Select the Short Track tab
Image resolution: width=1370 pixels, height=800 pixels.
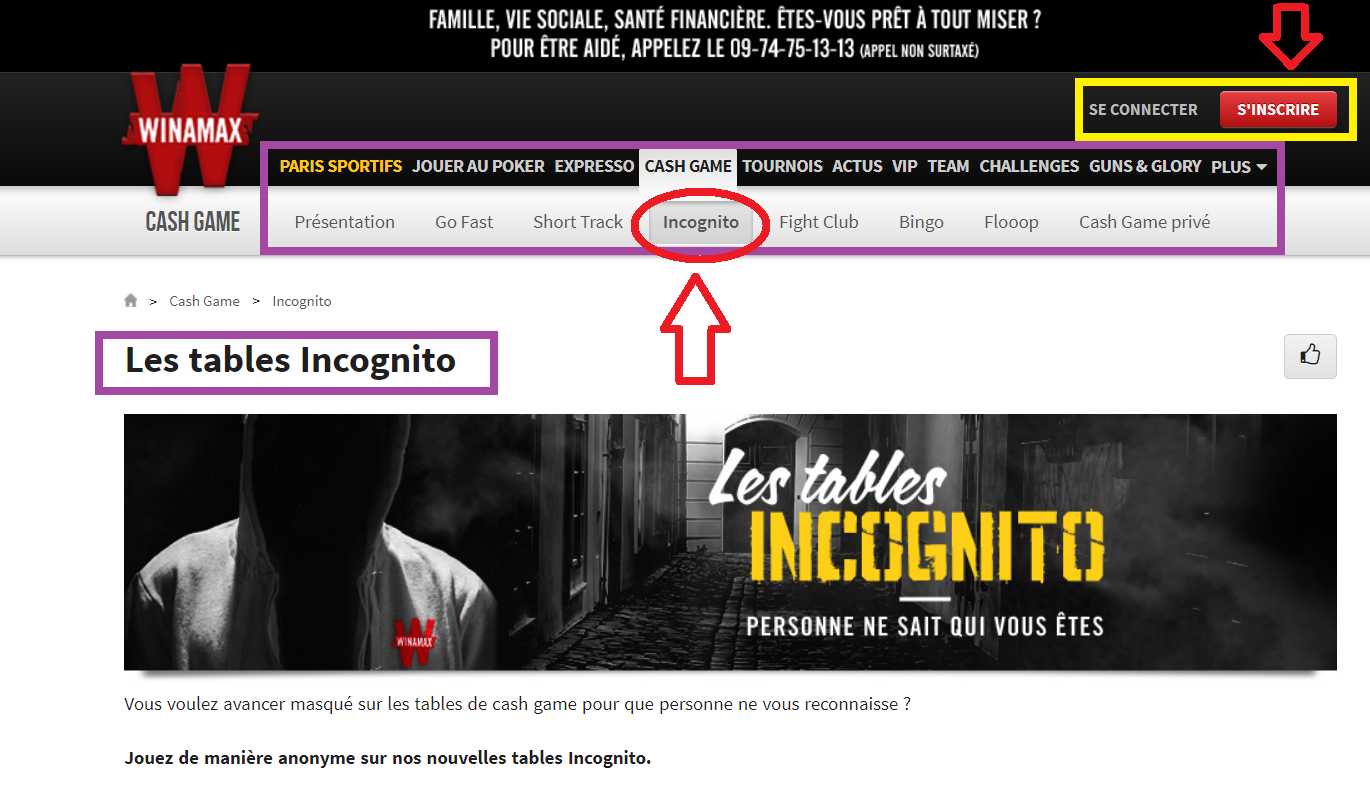tap(578, 222)
